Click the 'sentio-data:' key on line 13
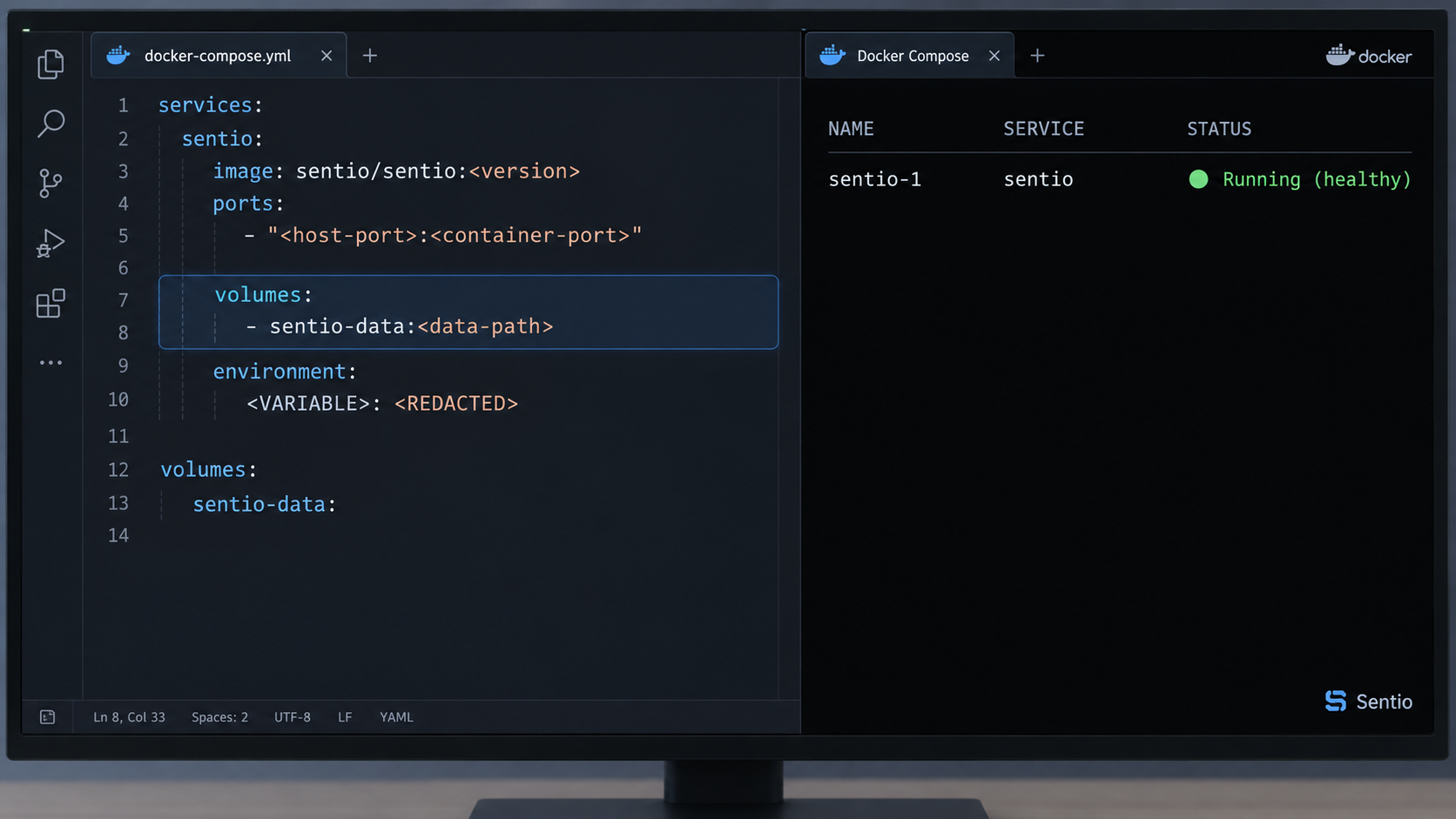 (265, 504)
